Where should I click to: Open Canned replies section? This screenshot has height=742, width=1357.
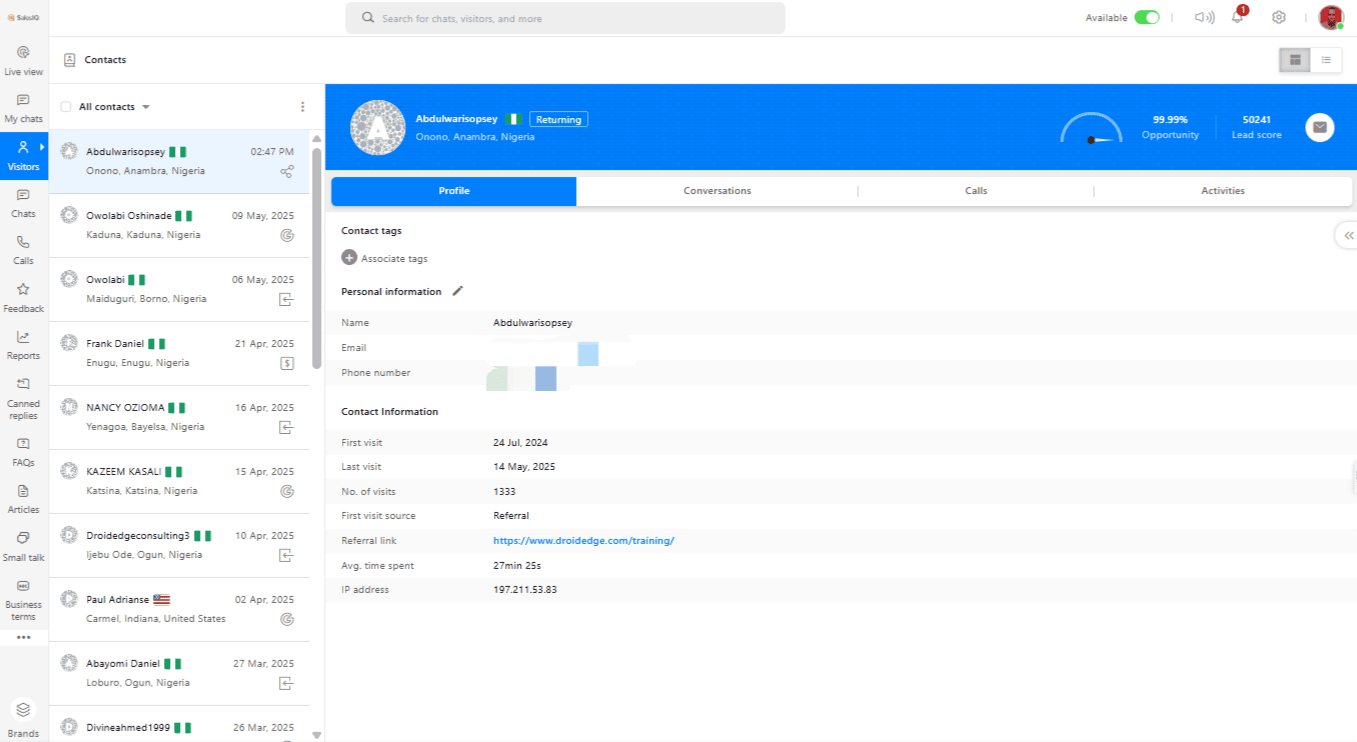(x=23, y=398)
